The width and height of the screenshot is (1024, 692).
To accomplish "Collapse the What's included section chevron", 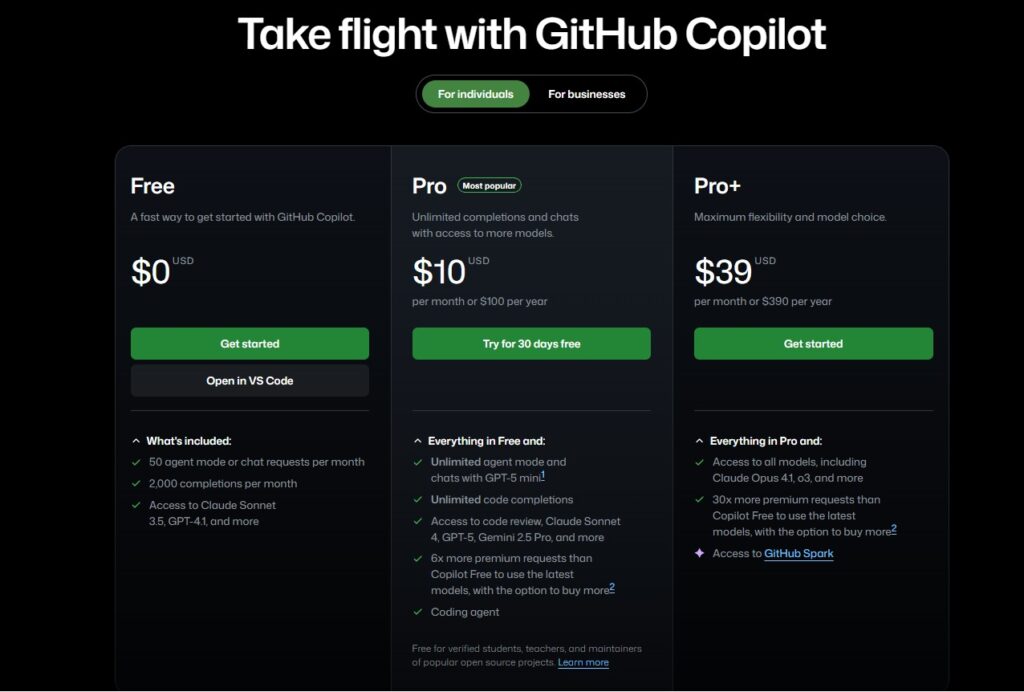I will coord(136,441).
